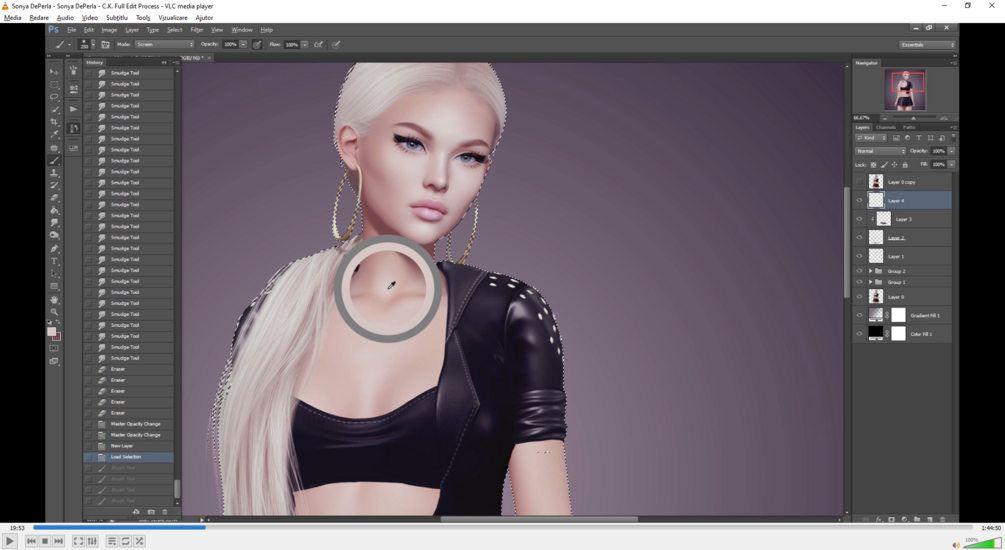Toggle VLC playlist icon

(112, 541)
